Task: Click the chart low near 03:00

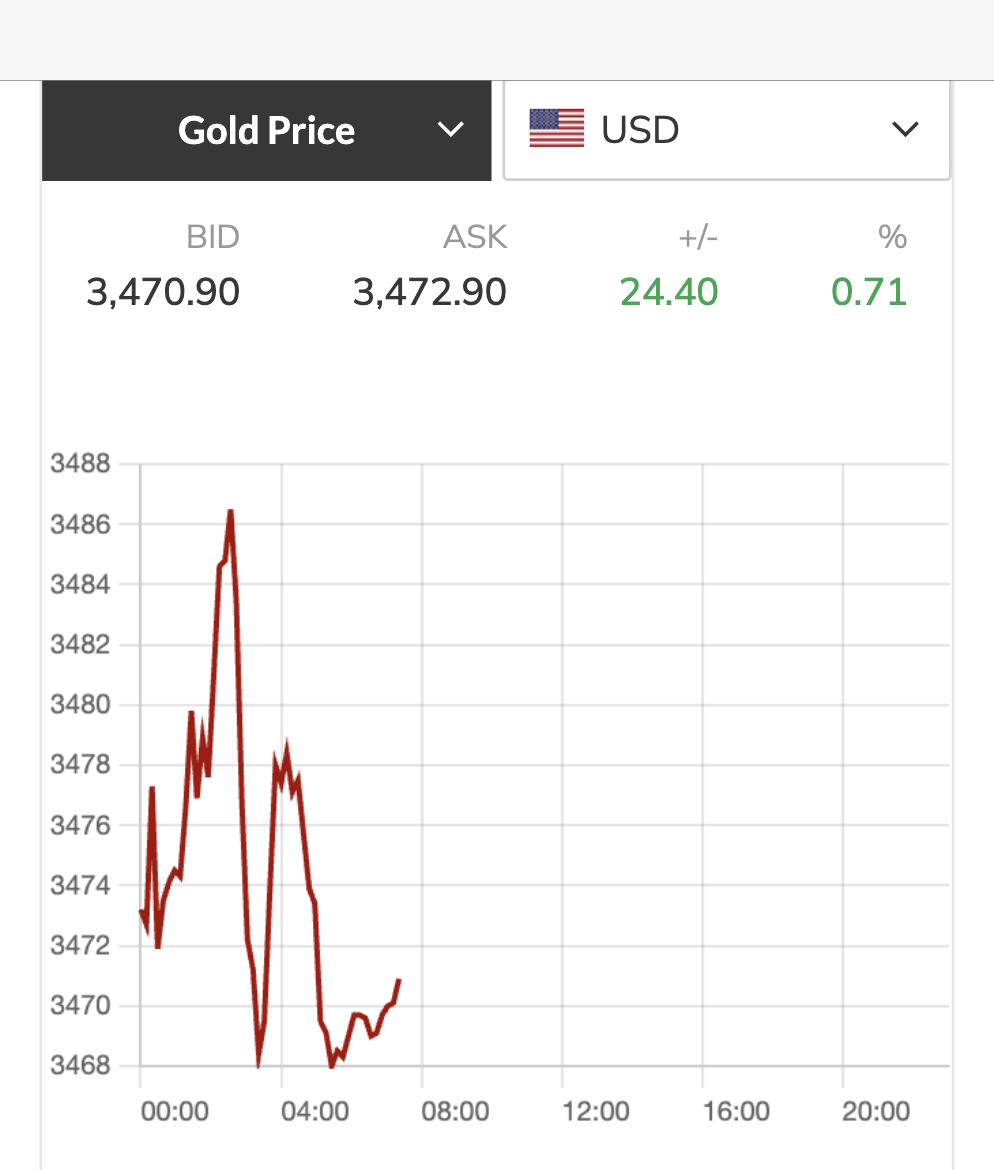Action: (x=258, y=1064)
